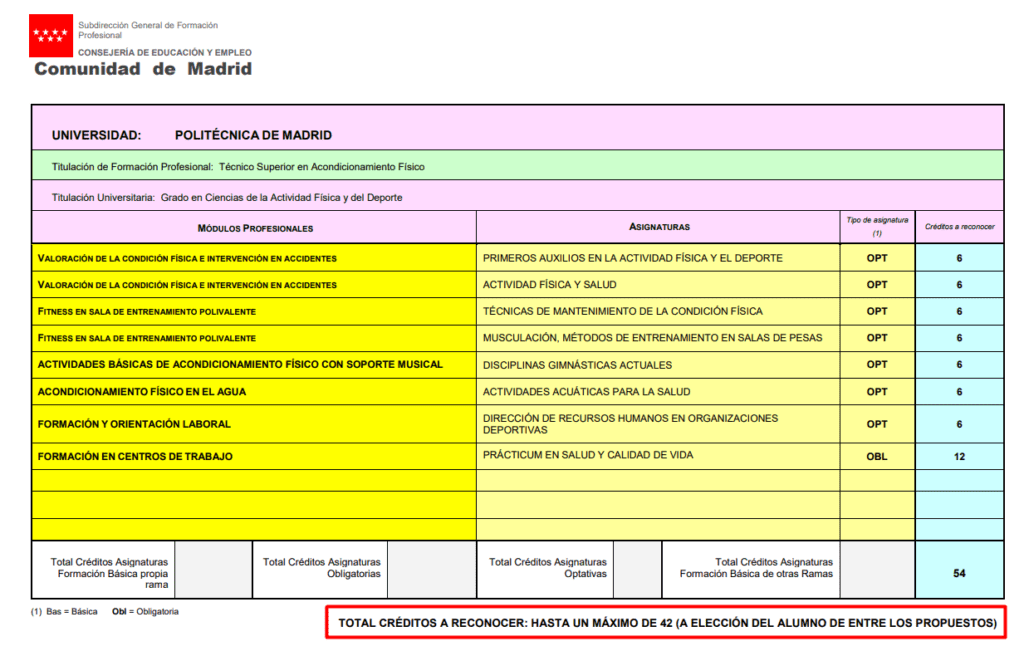Viewport: 1024px width, 651px height.
Task: Click the "6" credits for Técnicas de Mantenimiento
Action: click(959, 311)
